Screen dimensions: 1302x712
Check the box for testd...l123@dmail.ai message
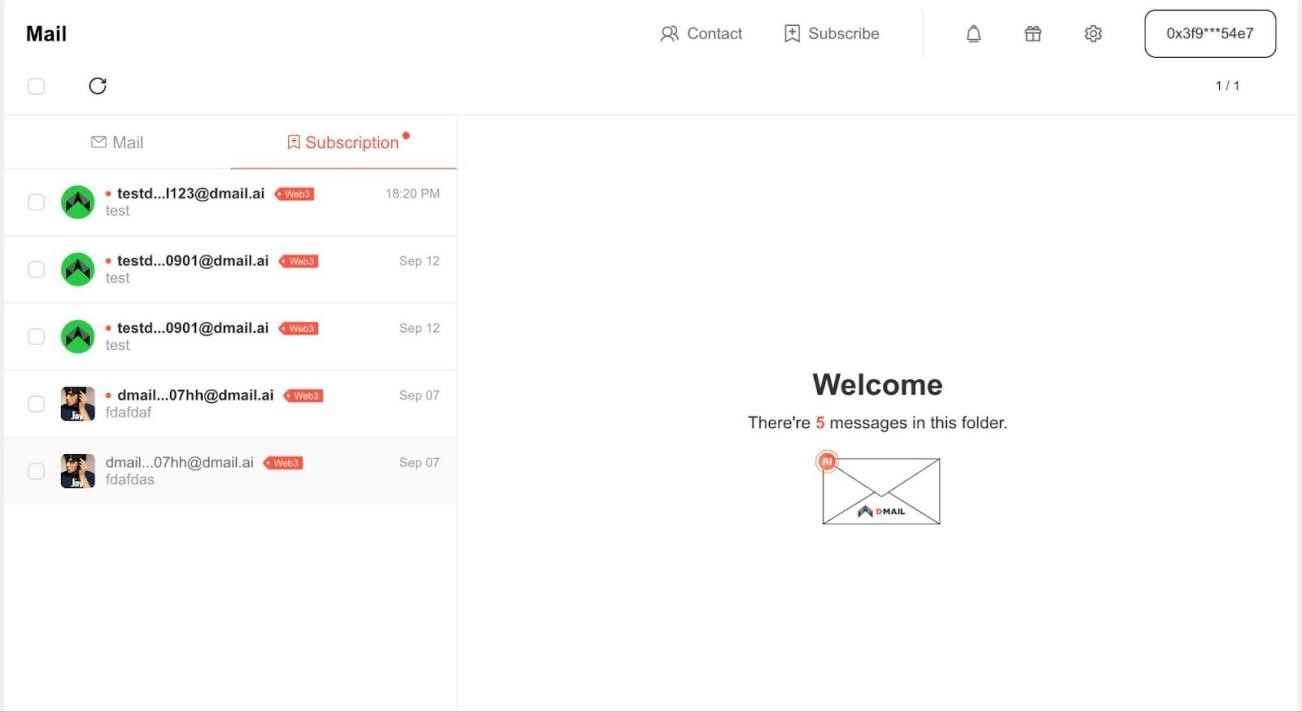pos(36,202)
